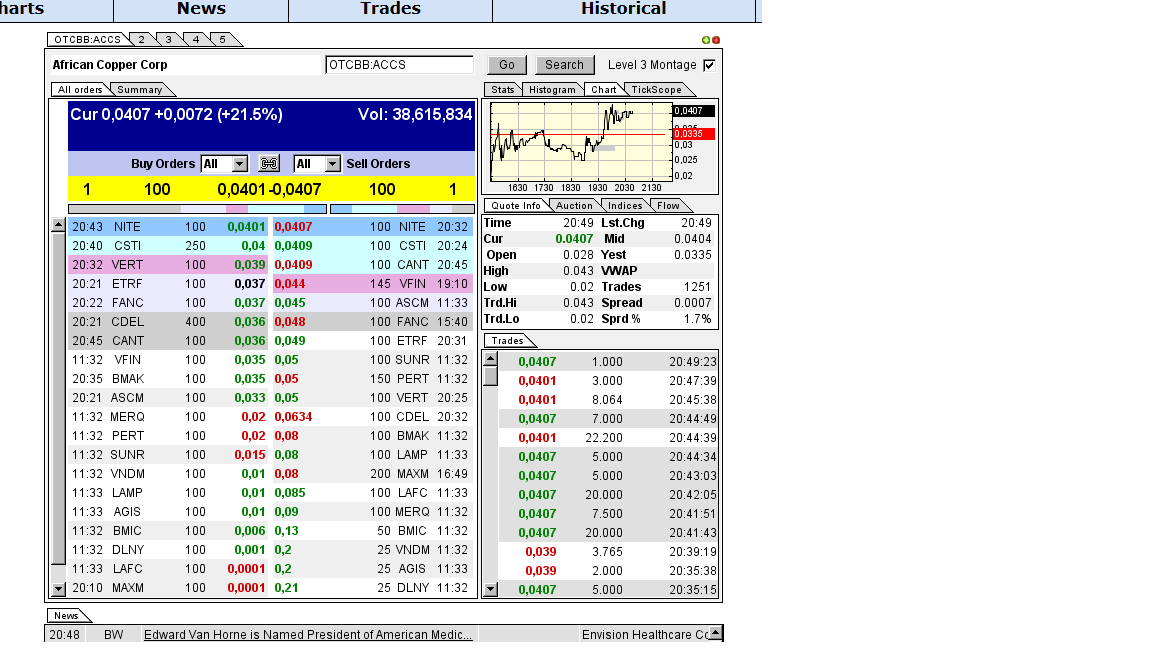Screen dimensions: 1152x648
Task: Click the Trades list scroll down arrow
Action: click(x=490, y=589)
